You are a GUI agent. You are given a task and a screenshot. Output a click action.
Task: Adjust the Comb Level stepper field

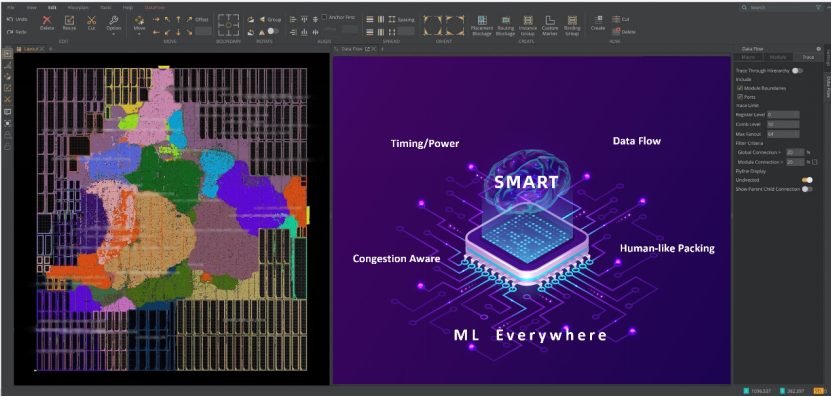point(783,124)
